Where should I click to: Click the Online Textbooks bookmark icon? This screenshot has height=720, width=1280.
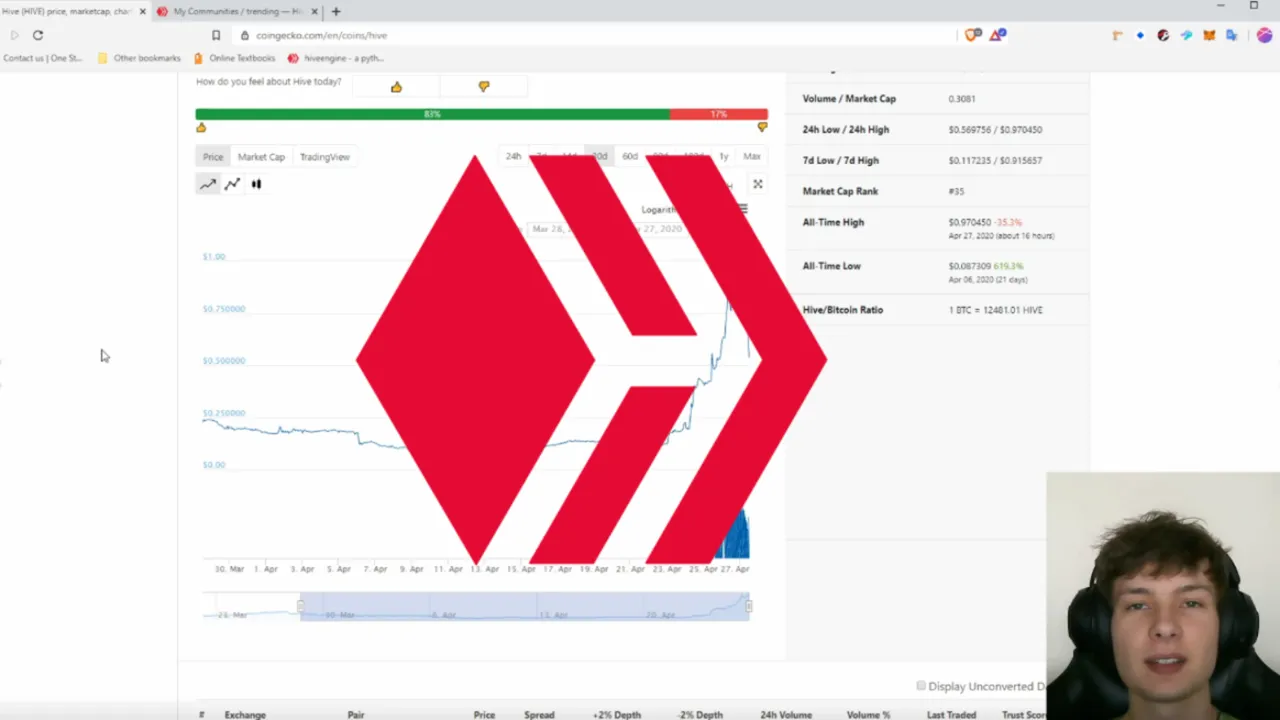point(198,58)
